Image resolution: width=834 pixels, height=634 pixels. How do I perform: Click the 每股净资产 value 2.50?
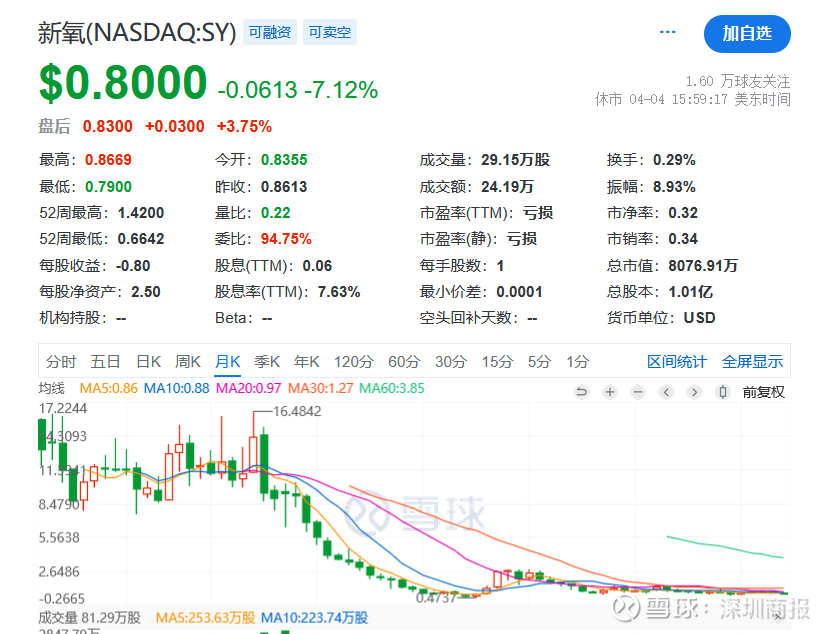click(146, 292)
